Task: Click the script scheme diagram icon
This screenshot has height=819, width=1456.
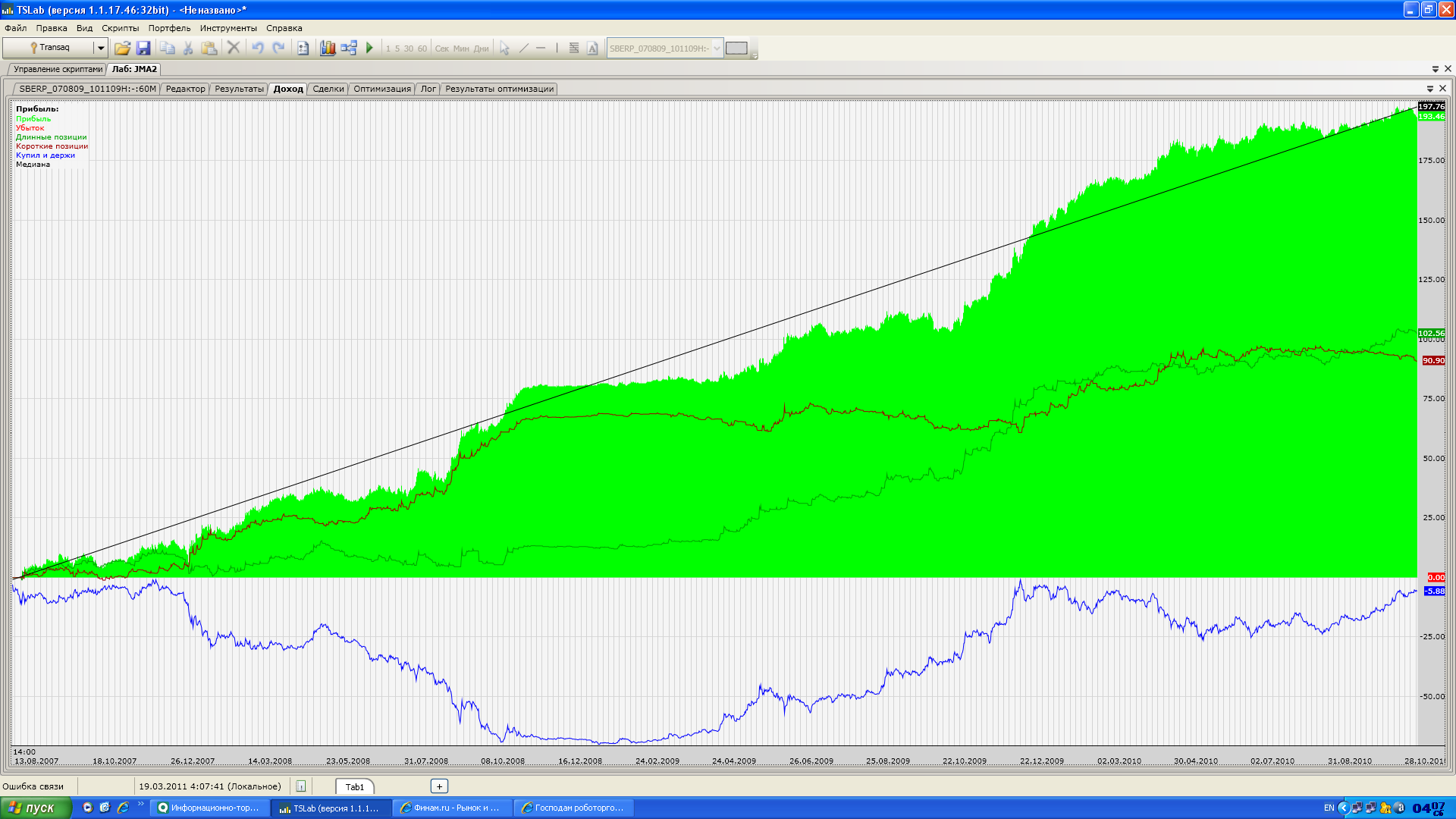Action: [349, 48]
